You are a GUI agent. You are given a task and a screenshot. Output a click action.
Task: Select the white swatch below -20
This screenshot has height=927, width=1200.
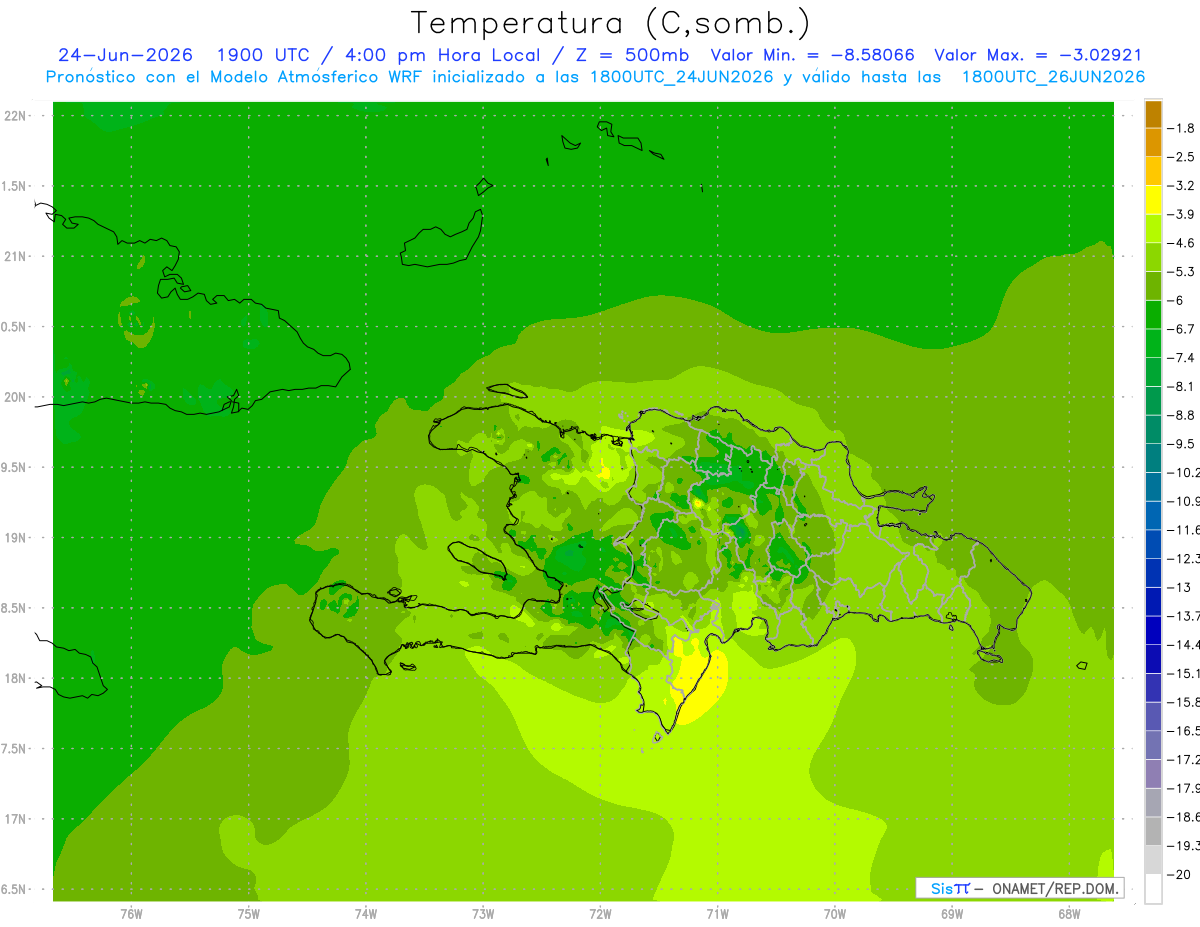[x=1153, y=889]
